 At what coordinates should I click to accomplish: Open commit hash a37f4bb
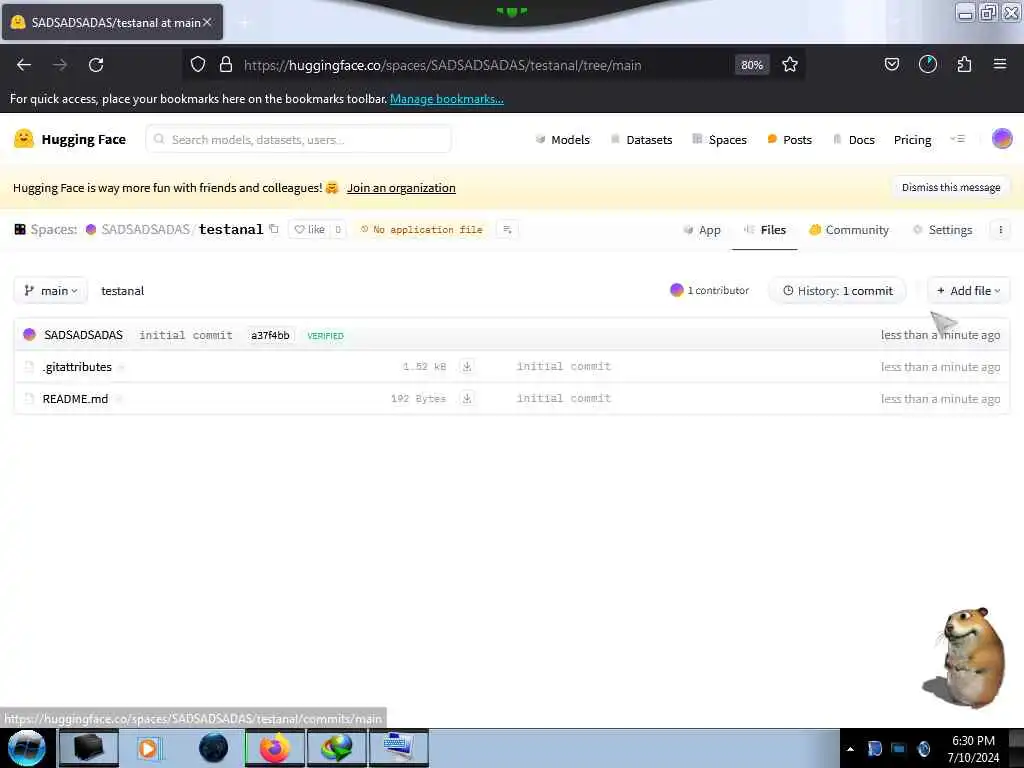tap(270, 335)
